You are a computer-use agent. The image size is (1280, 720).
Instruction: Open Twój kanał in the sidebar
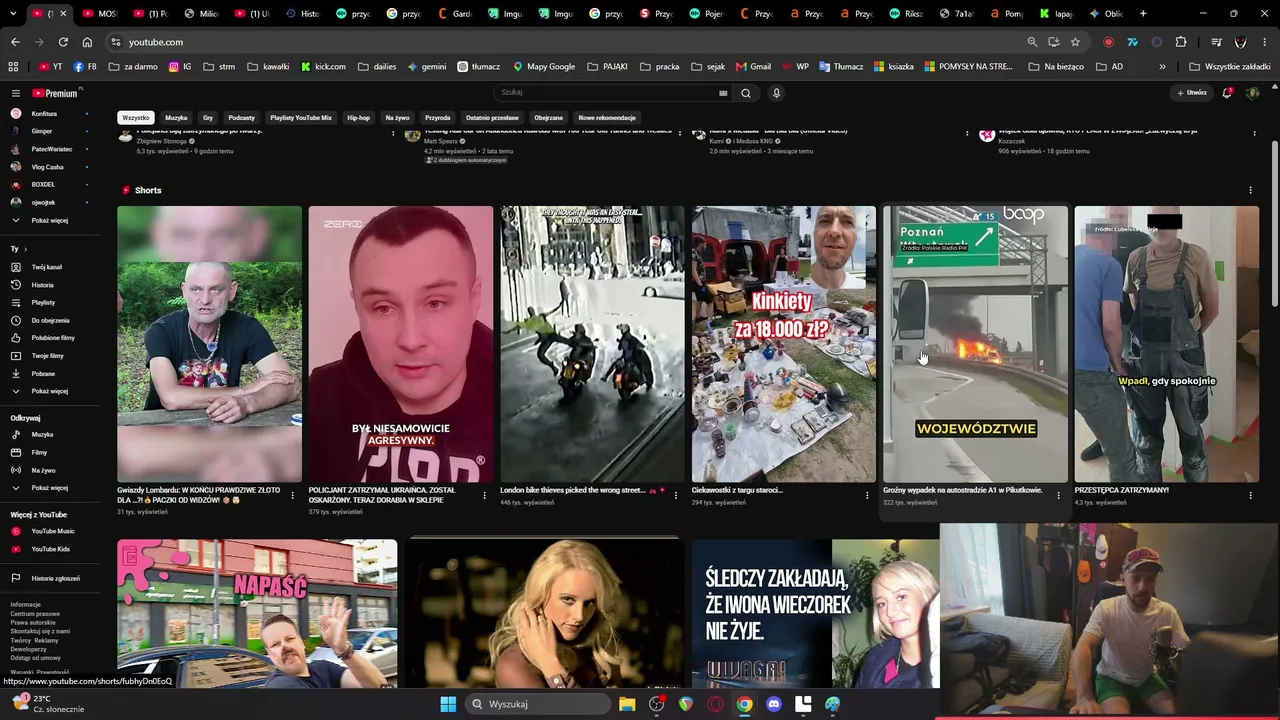[47, 267]
